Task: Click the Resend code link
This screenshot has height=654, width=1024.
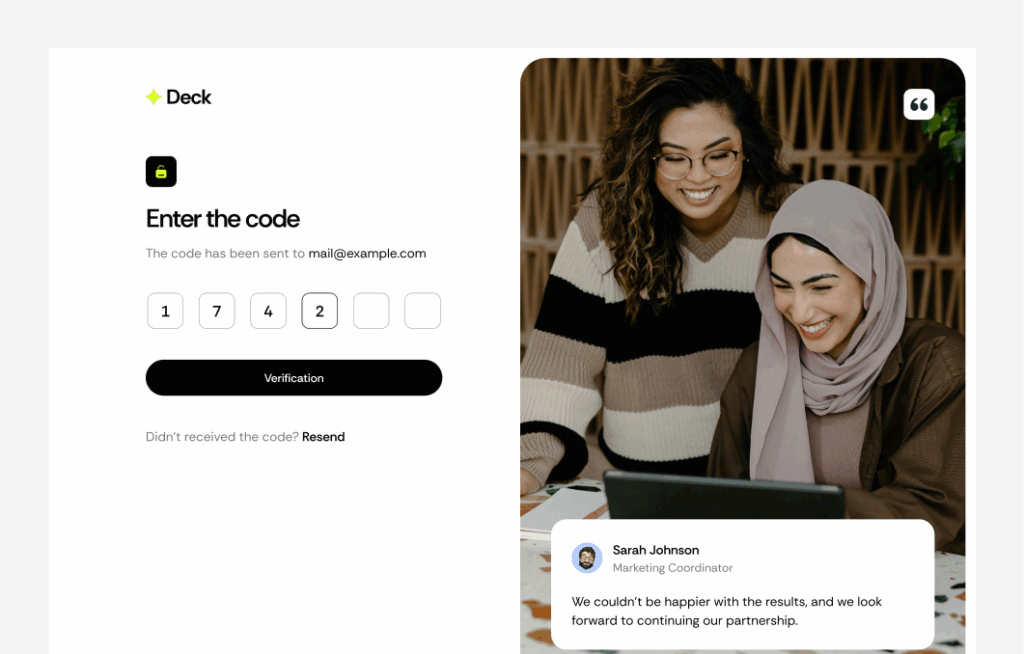Action: 323,436
